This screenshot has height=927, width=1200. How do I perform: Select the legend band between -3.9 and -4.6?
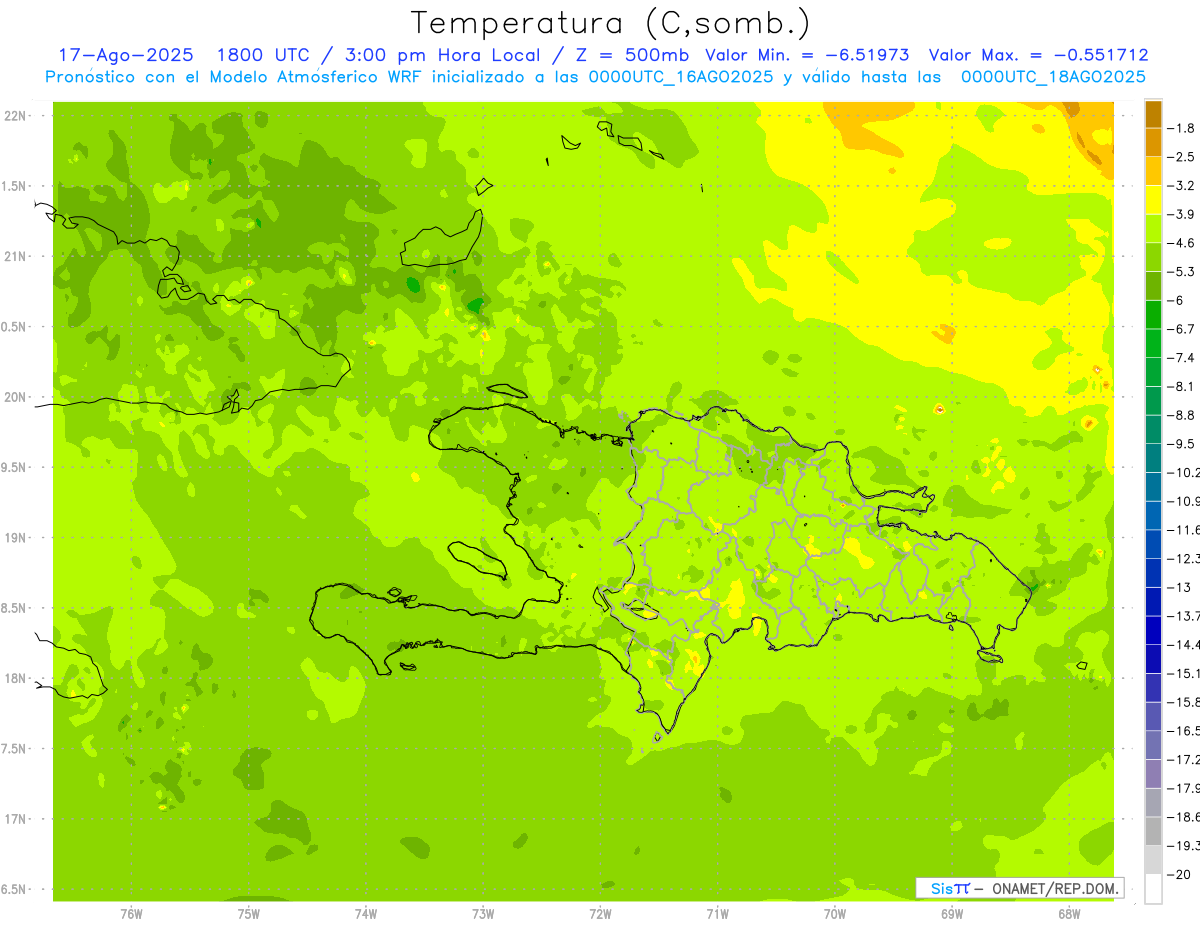click(x=1153, y=229)
